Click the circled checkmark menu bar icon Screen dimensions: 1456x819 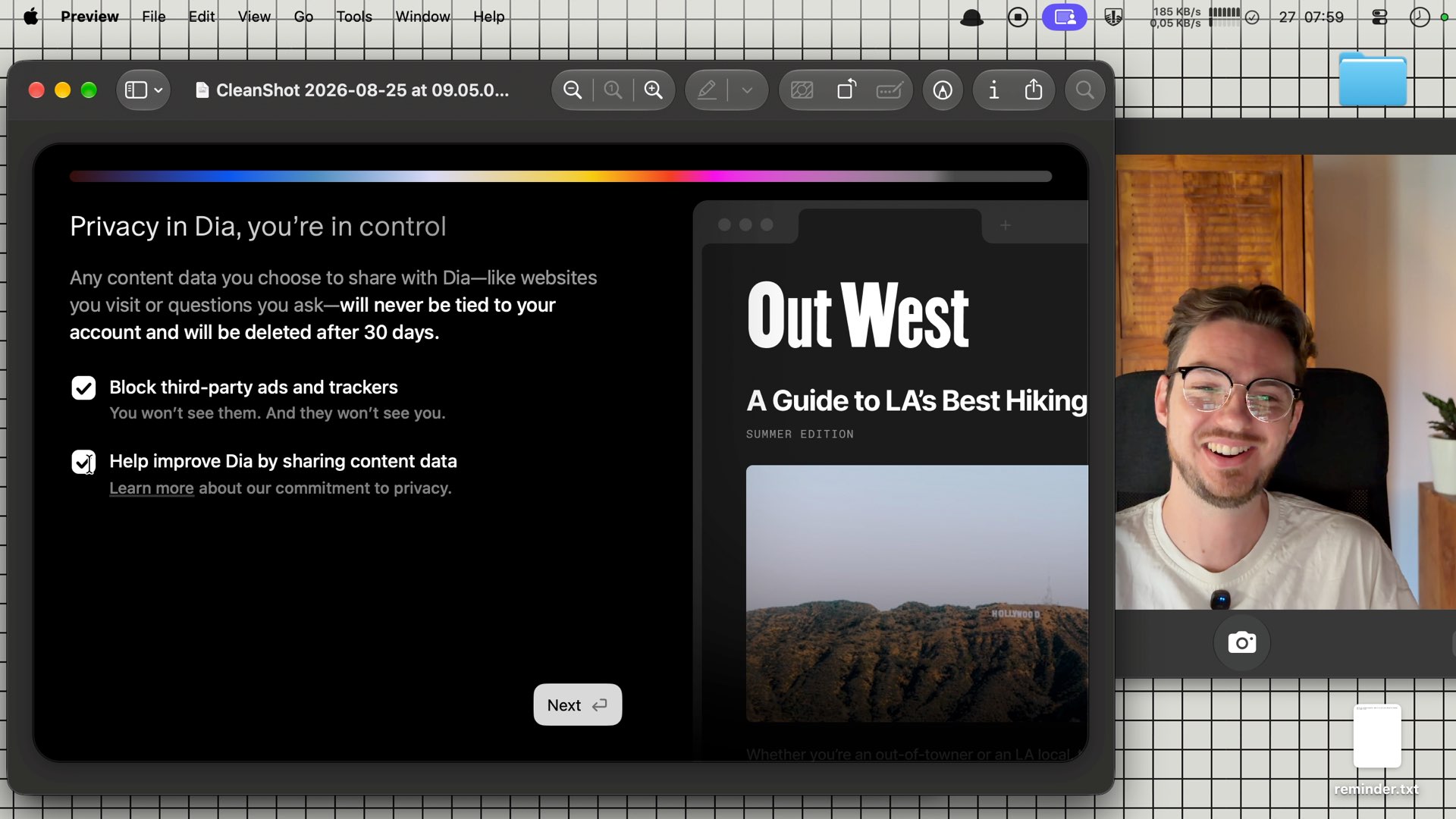(x=1253, y=17)
